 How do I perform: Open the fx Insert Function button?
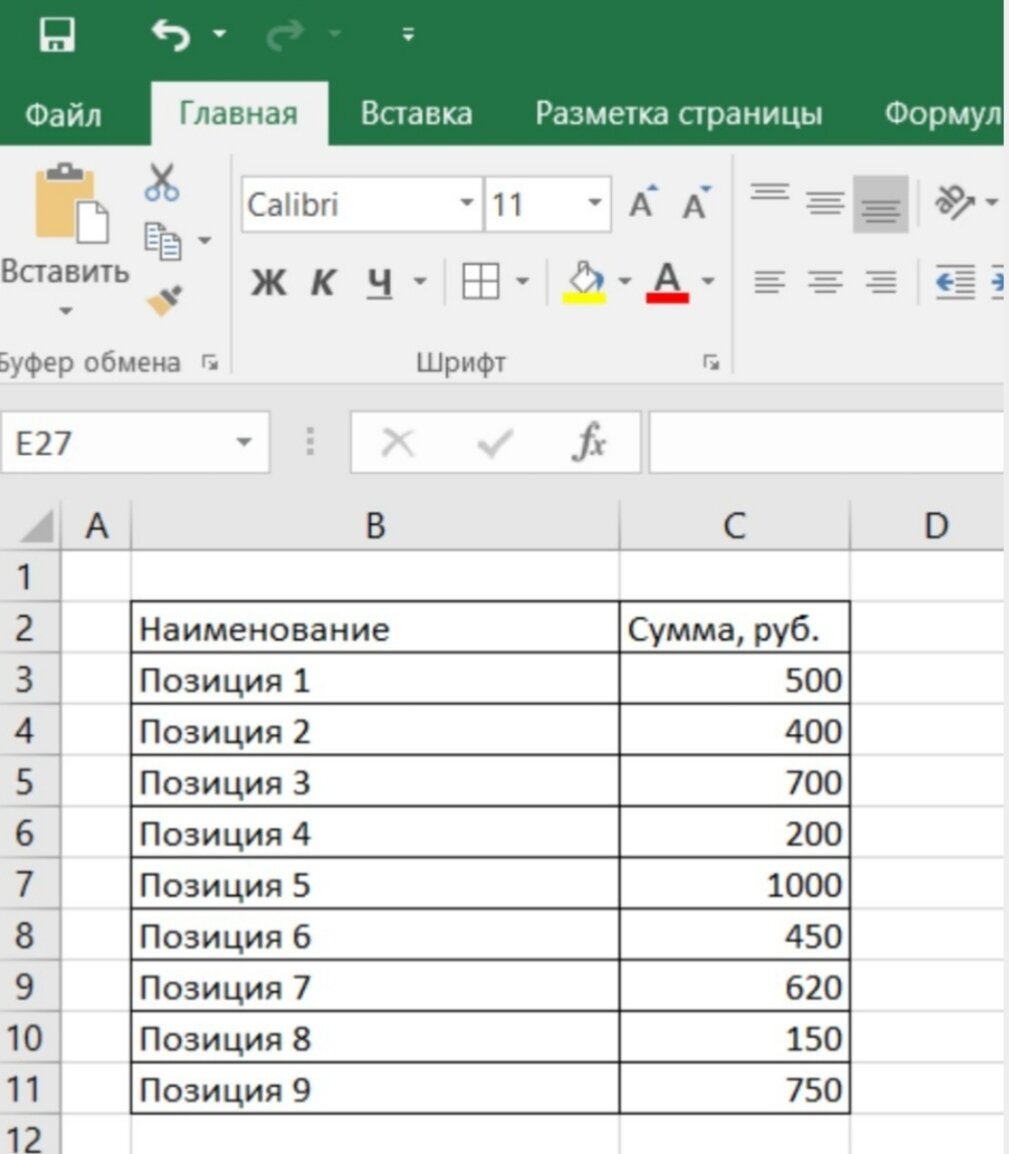(592, 441)
